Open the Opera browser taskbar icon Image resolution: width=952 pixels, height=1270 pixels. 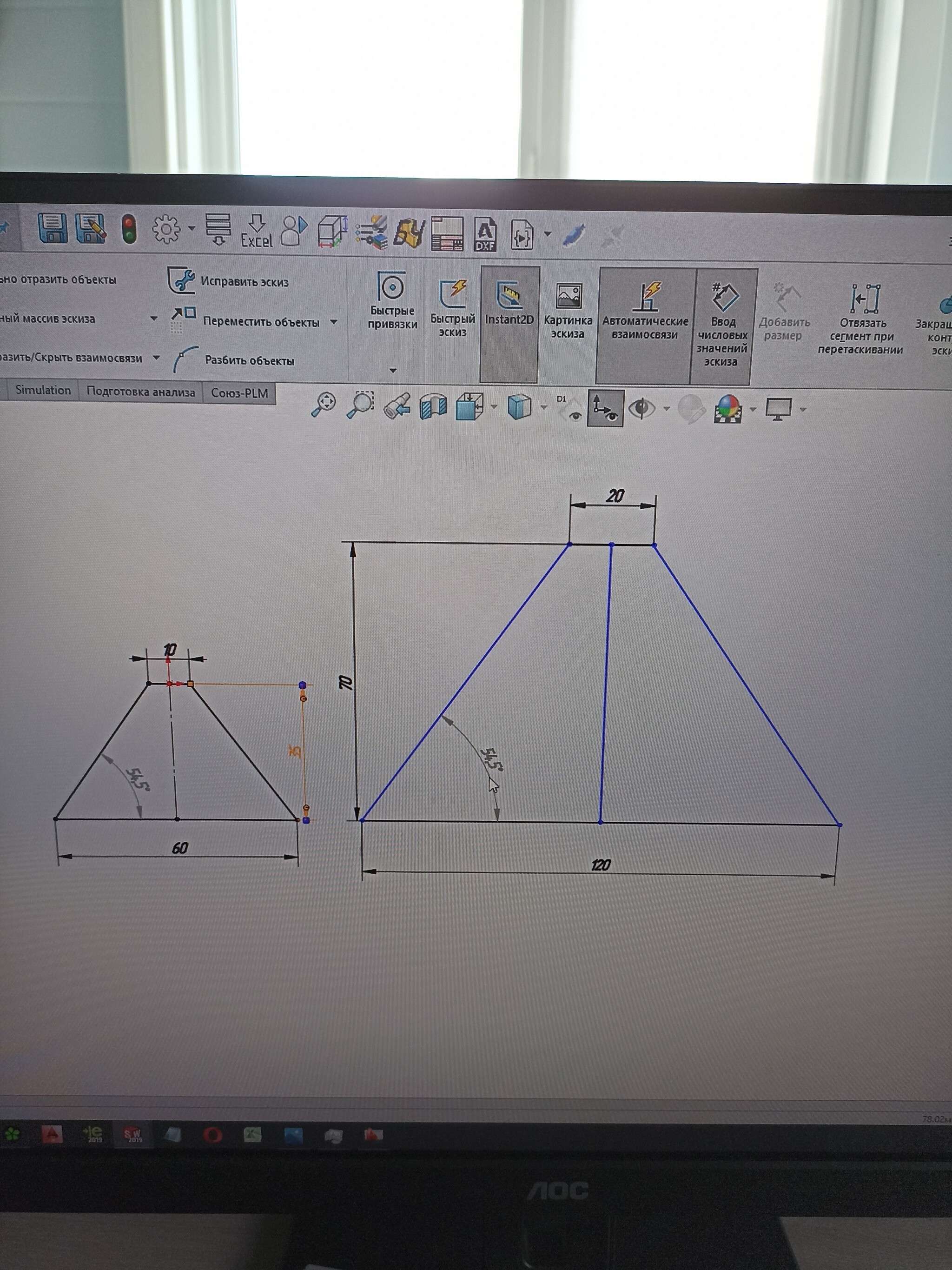click(x=213, y=1135)
